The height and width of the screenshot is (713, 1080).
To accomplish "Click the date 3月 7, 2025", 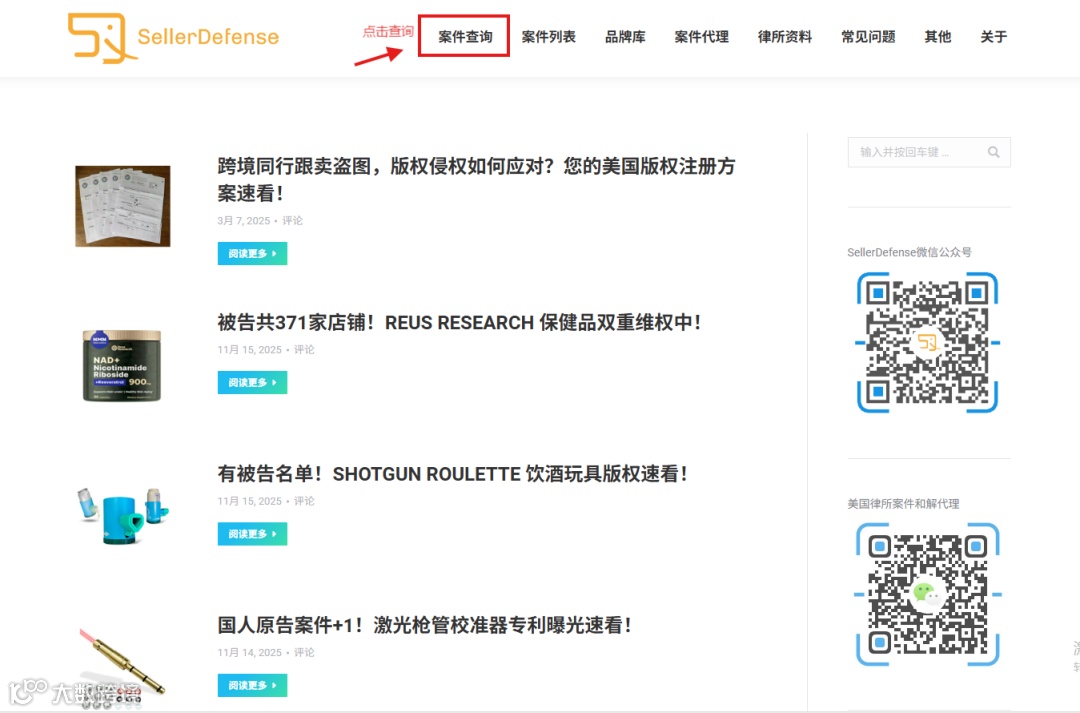I will pos(243,220).
